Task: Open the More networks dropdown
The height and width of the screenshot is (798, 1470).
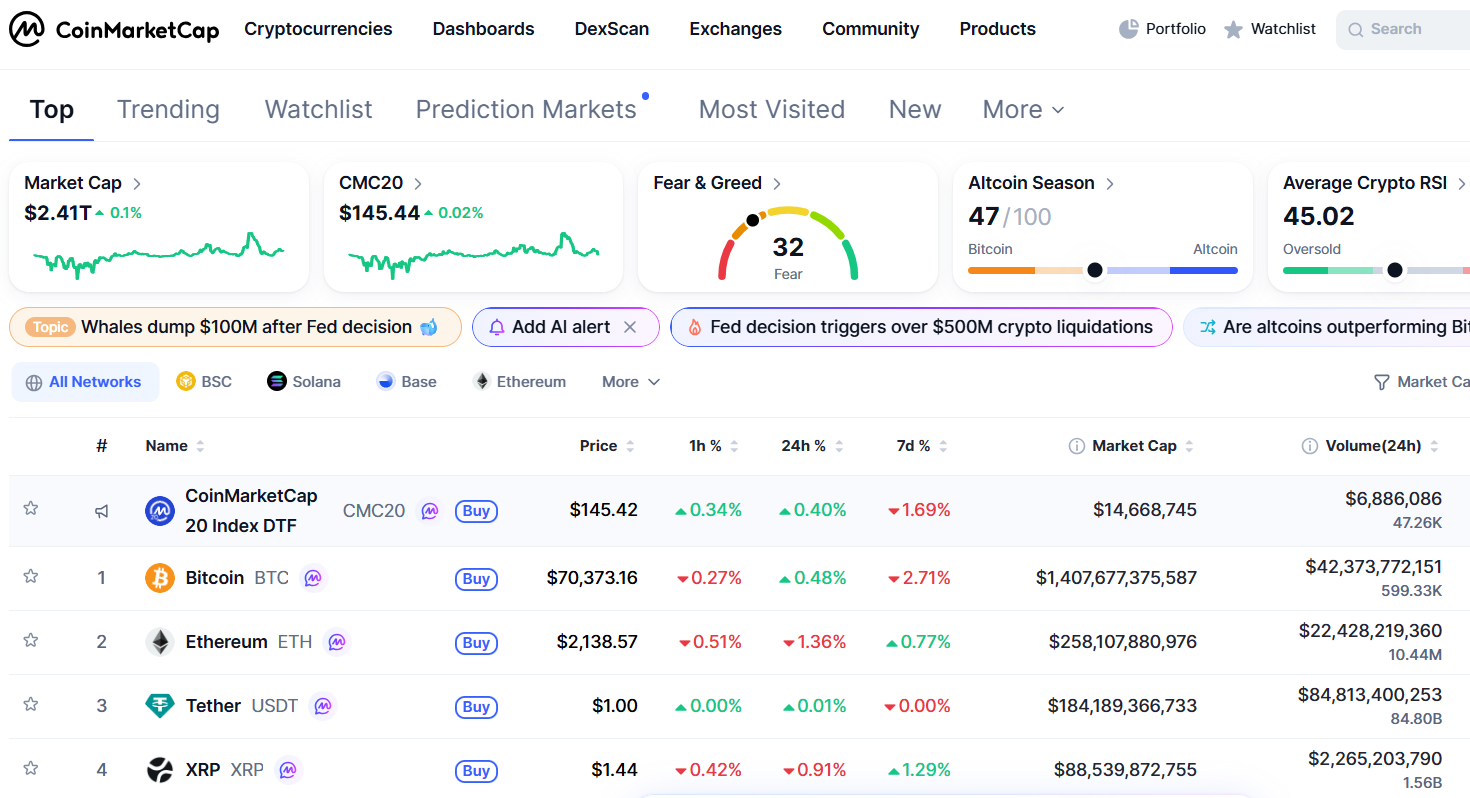Action: pos(630,381)
